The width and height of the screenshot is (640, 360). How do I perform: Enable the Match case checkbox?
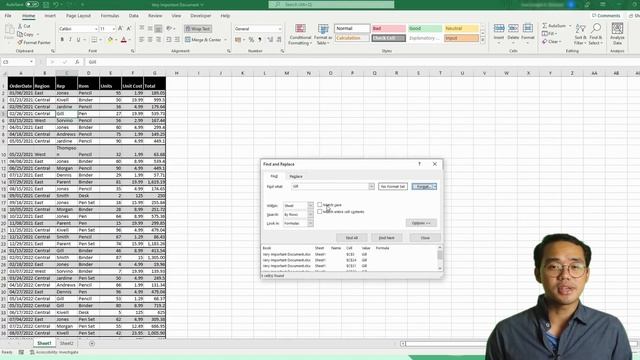pyautogui.click(x=320, y=205)
